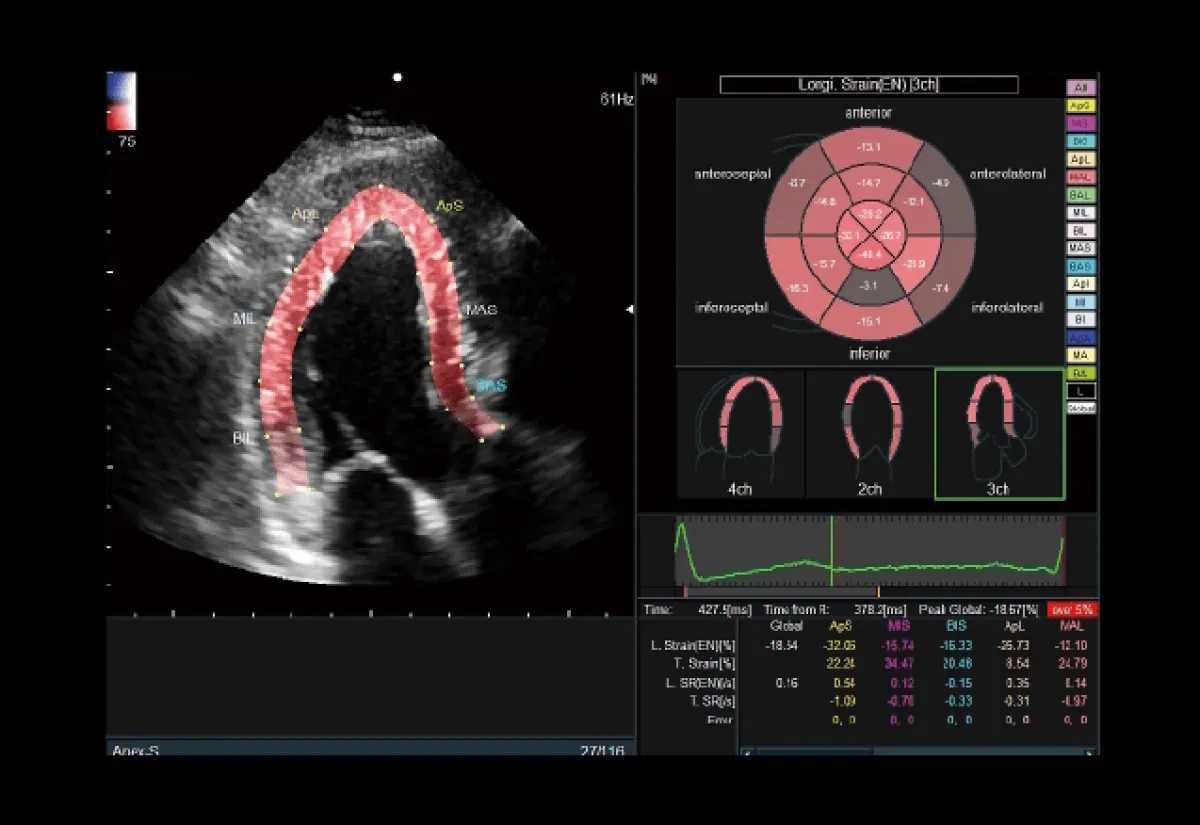Click the anterior basal segment in bullseye
Viewport: 1200px width, 825px height.
(869, 148)
